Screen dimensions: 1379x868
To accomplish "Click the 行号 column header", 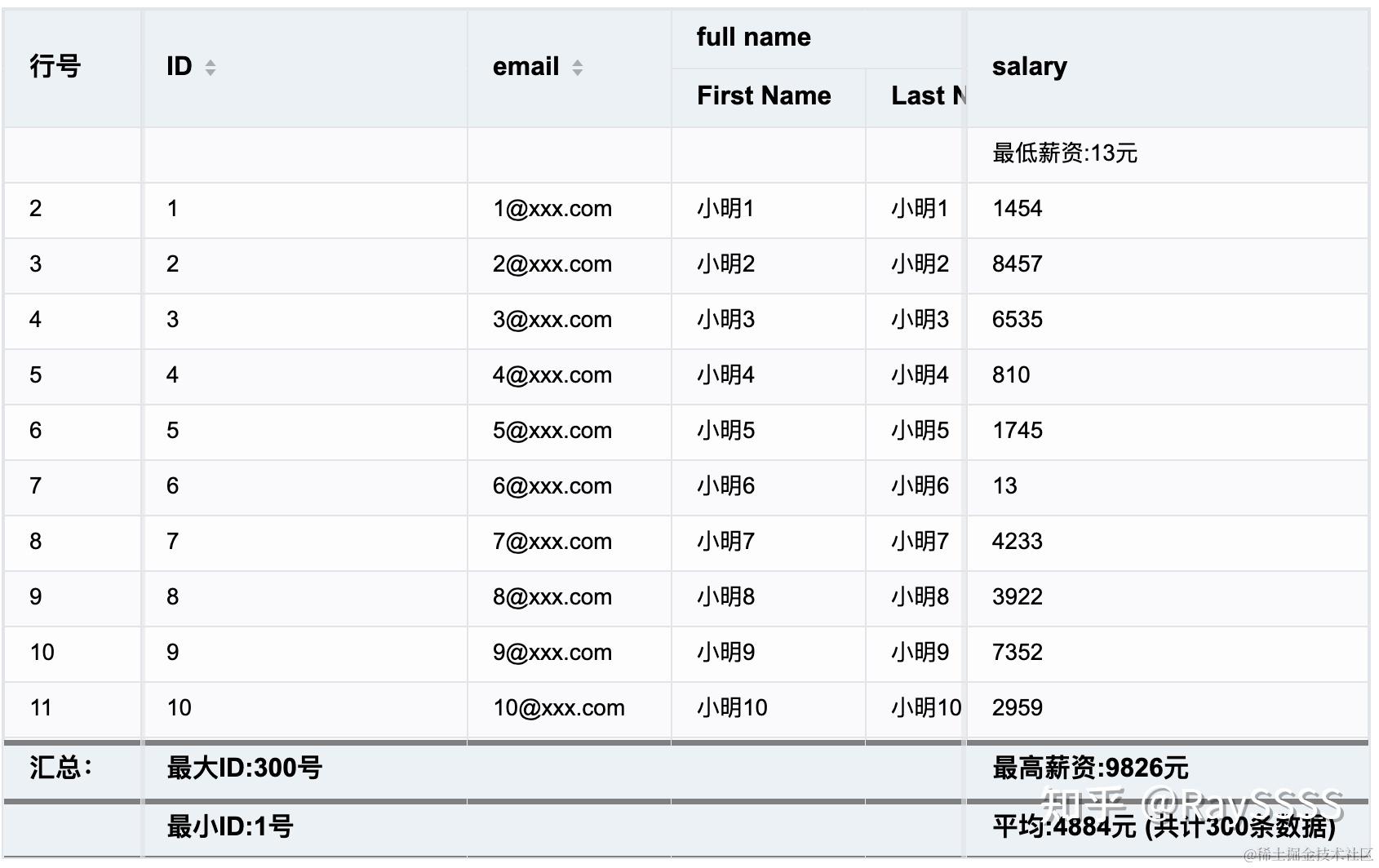I will (54, 68).
